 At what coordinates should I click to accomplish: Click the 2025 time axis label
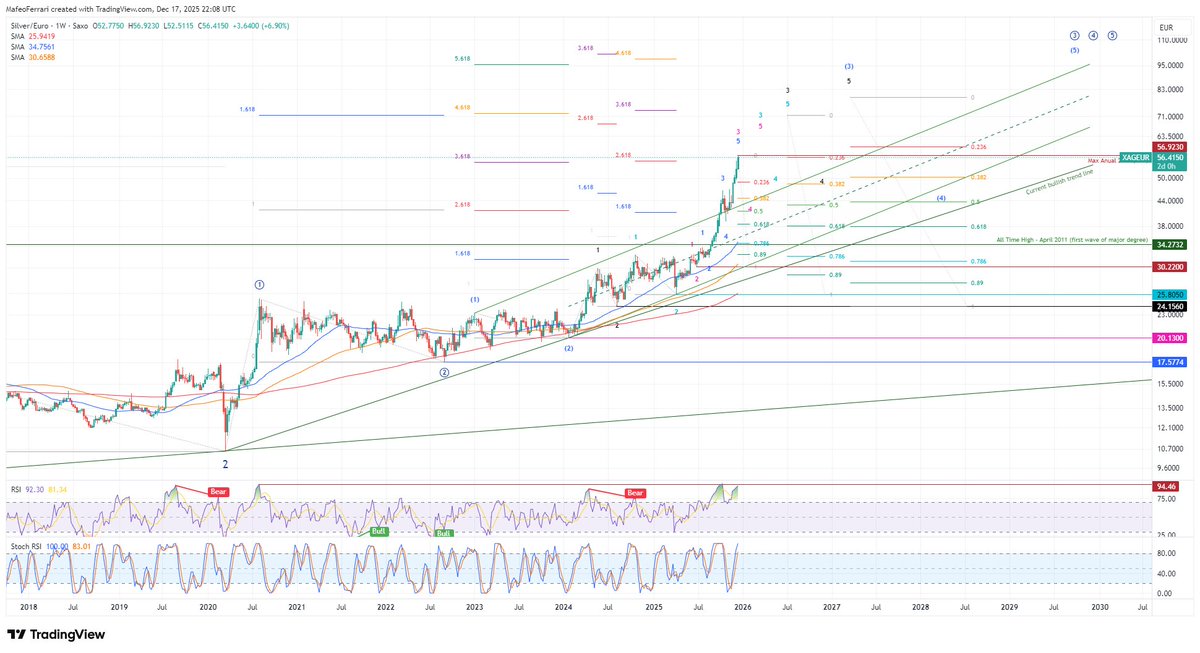653,607
